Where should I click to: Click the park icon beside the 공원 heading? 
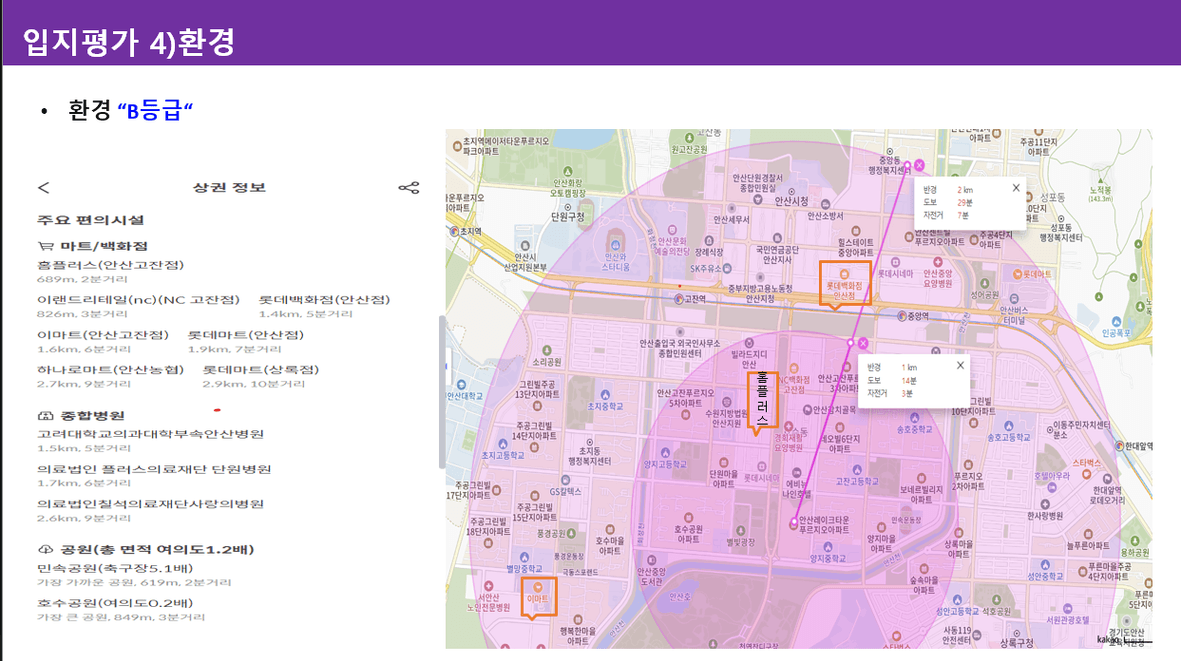click(46, 549)
